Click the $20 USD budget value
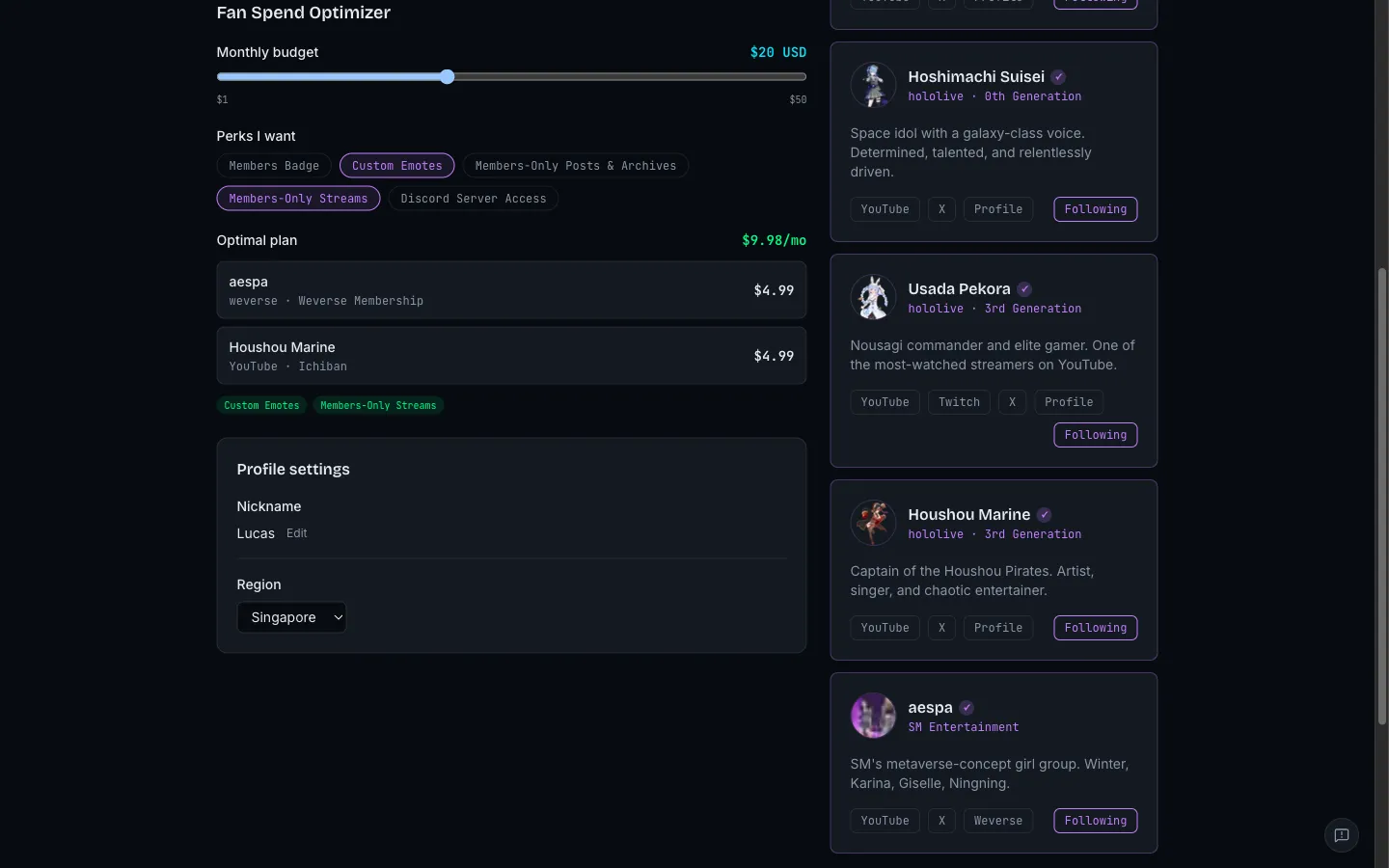 pyautogui.click(x=778, y=52)
